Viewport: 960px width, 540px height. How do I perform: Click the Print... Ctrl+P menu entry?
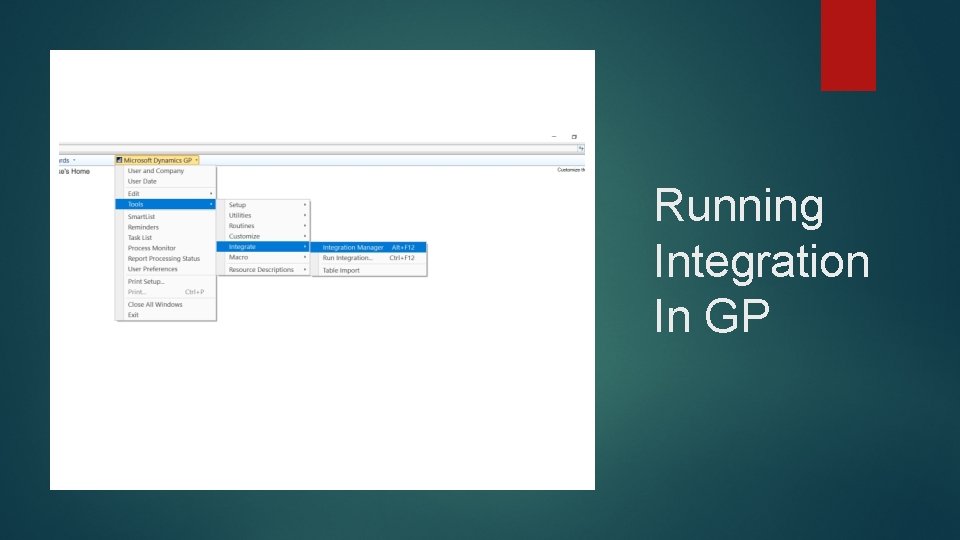point(166,292)
